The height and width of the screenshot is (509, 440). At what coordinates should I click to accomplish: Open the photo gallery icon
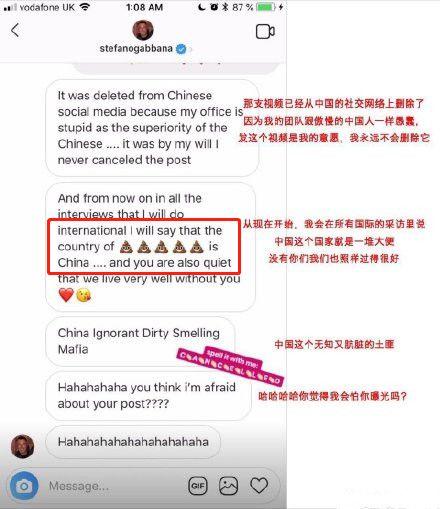[x=228, y=486]
